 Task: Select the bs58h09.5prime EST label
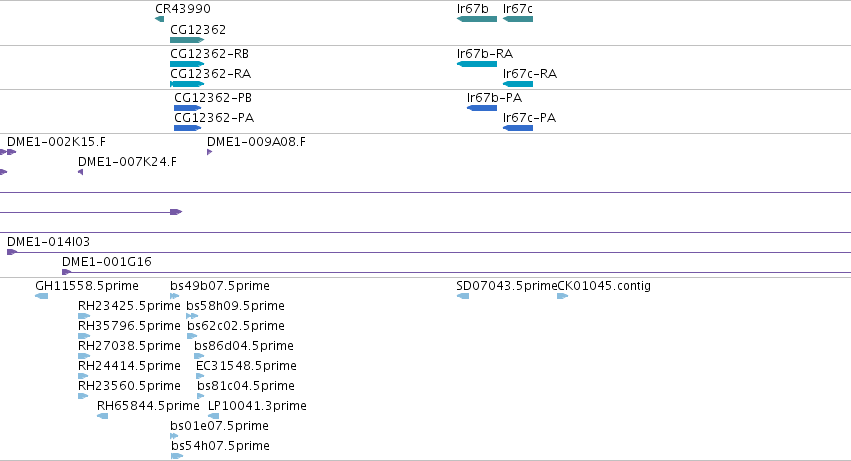236,306
